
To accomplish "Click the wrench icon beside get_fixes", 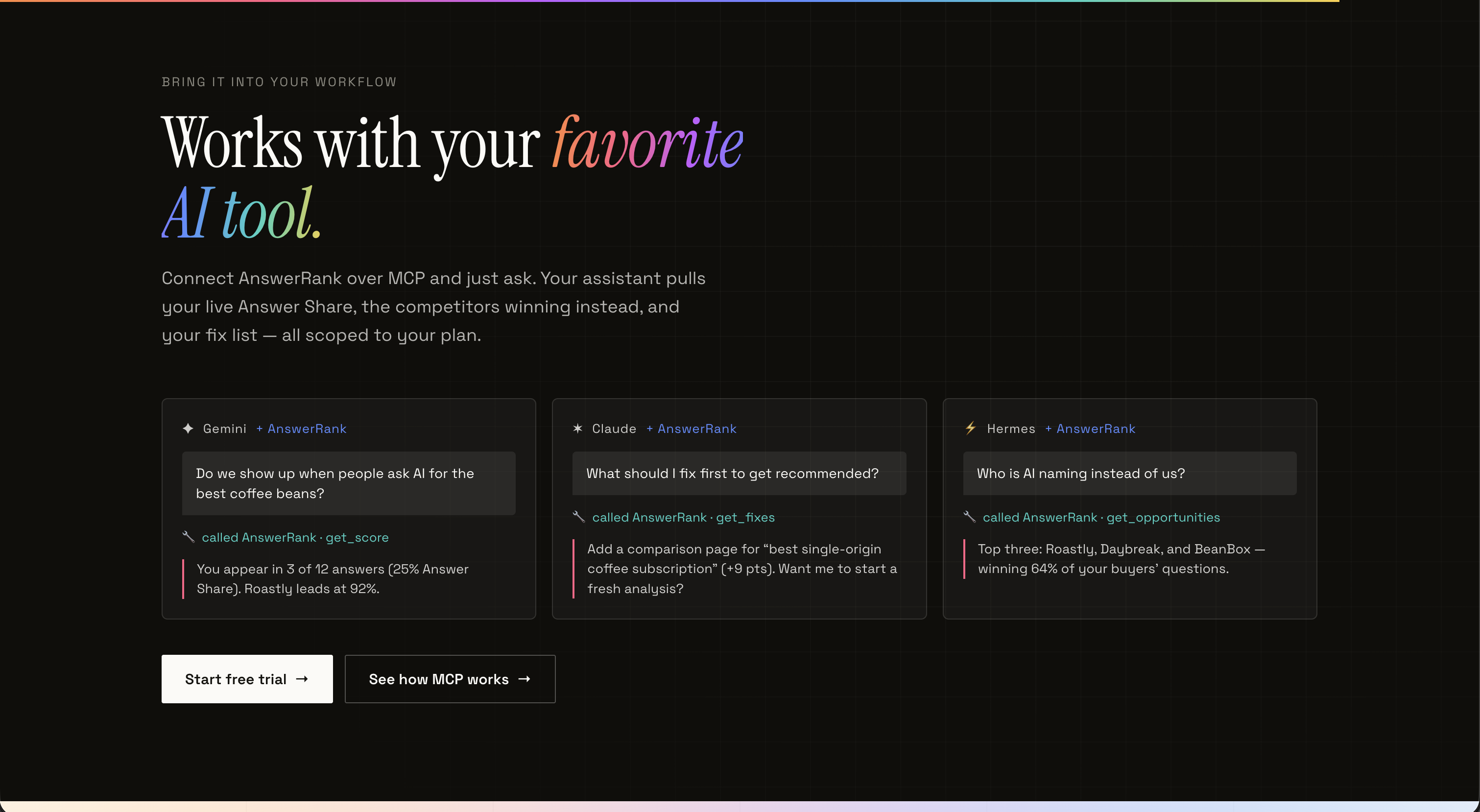I will (578, 517).
